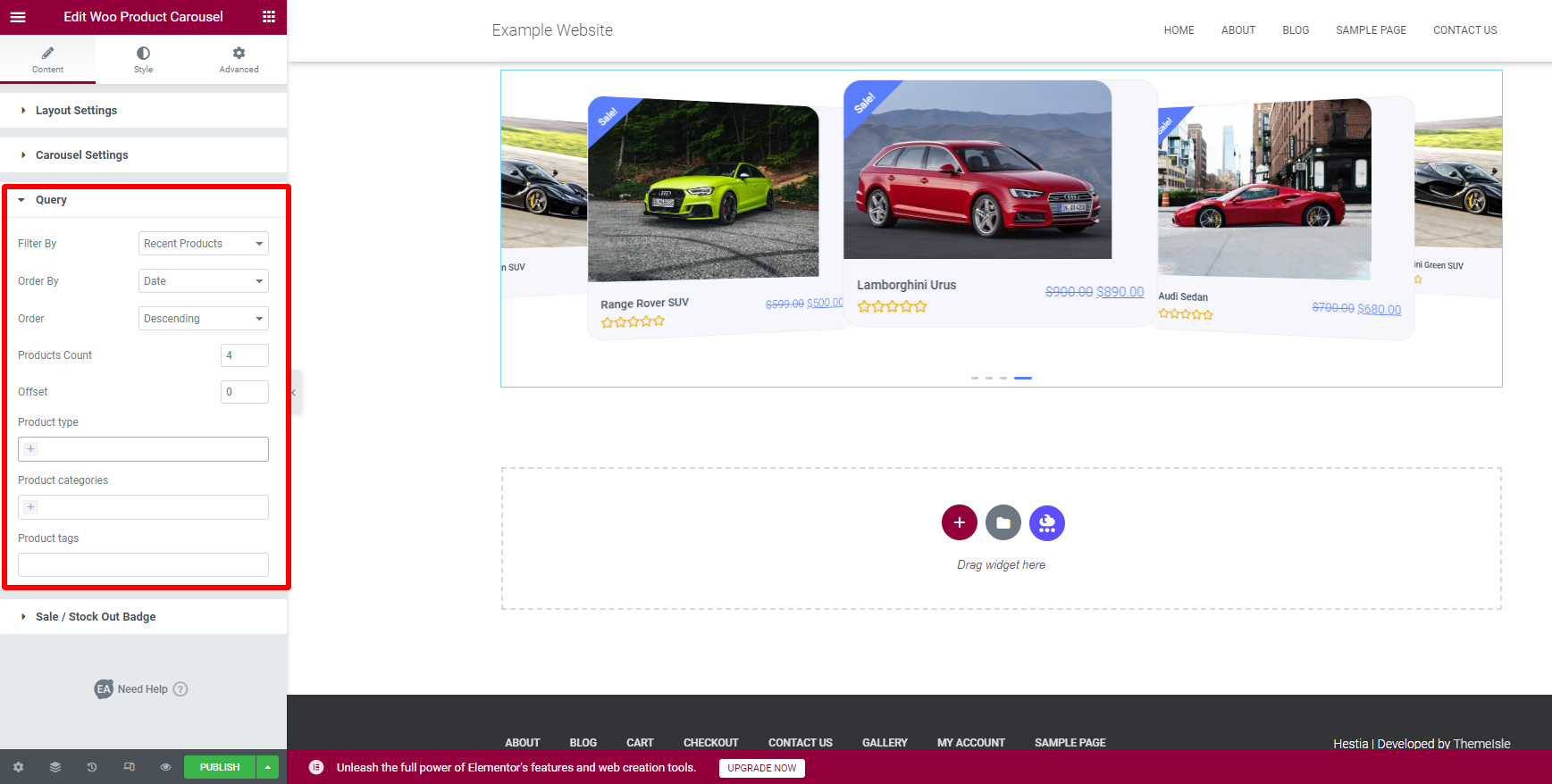Open GALLERY in the footer menu
This screenshot has width=1552, height=784.
pyautogui.click(x=885, y=743)
